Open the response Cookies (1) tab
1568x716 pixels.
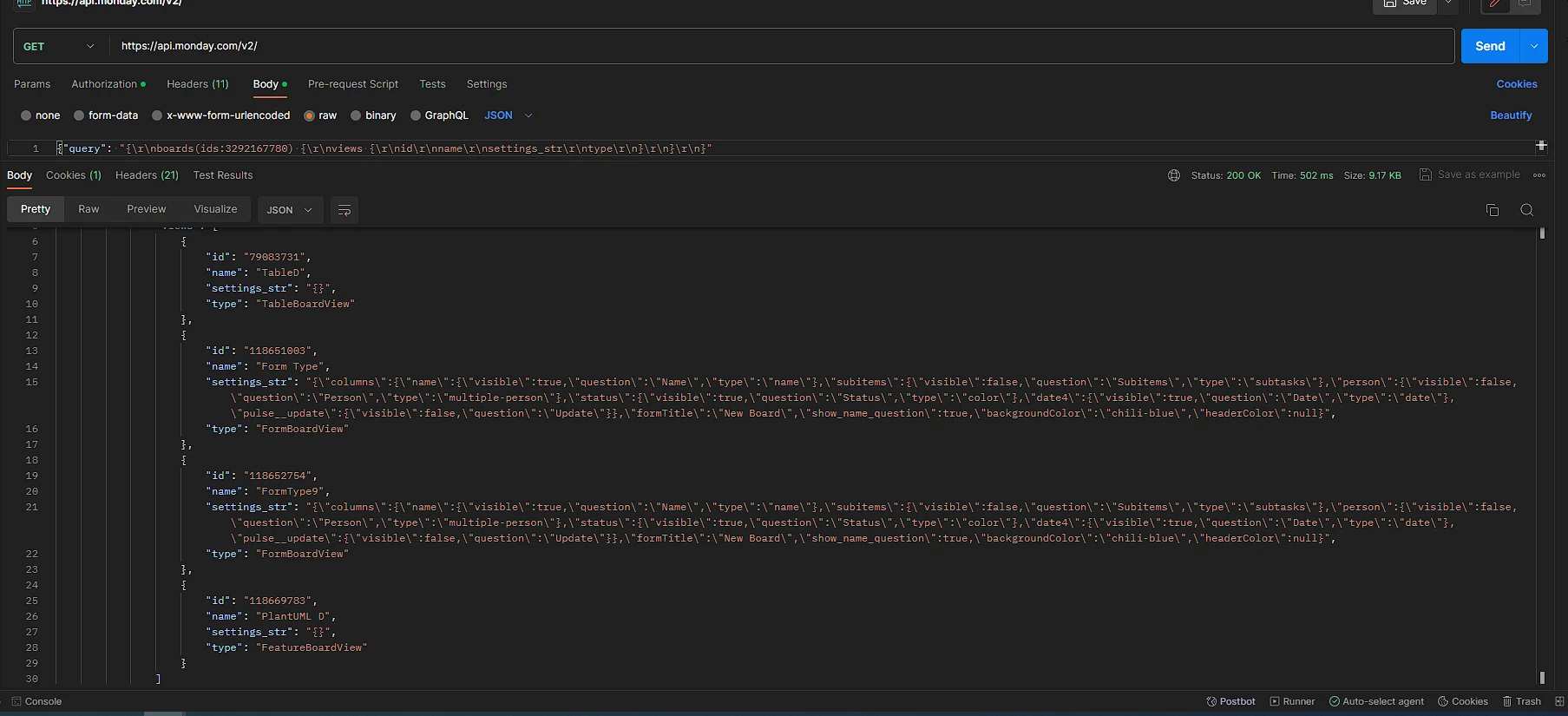click(74, 175)
